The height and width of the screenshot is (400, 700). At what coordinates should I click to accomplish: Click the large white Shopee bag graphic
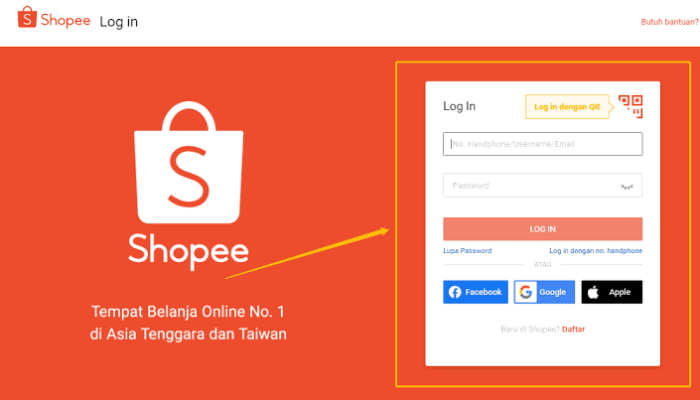(189, 162)
